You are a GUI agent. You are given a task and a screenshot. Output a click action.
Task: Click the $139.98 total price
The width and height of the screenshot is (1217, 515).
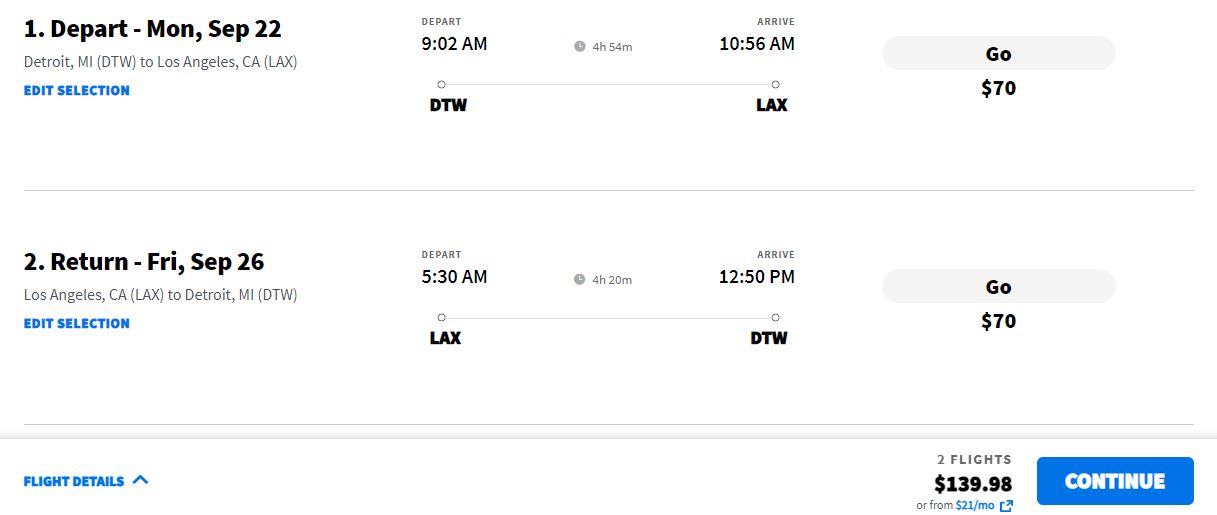(x=973, y=484)
